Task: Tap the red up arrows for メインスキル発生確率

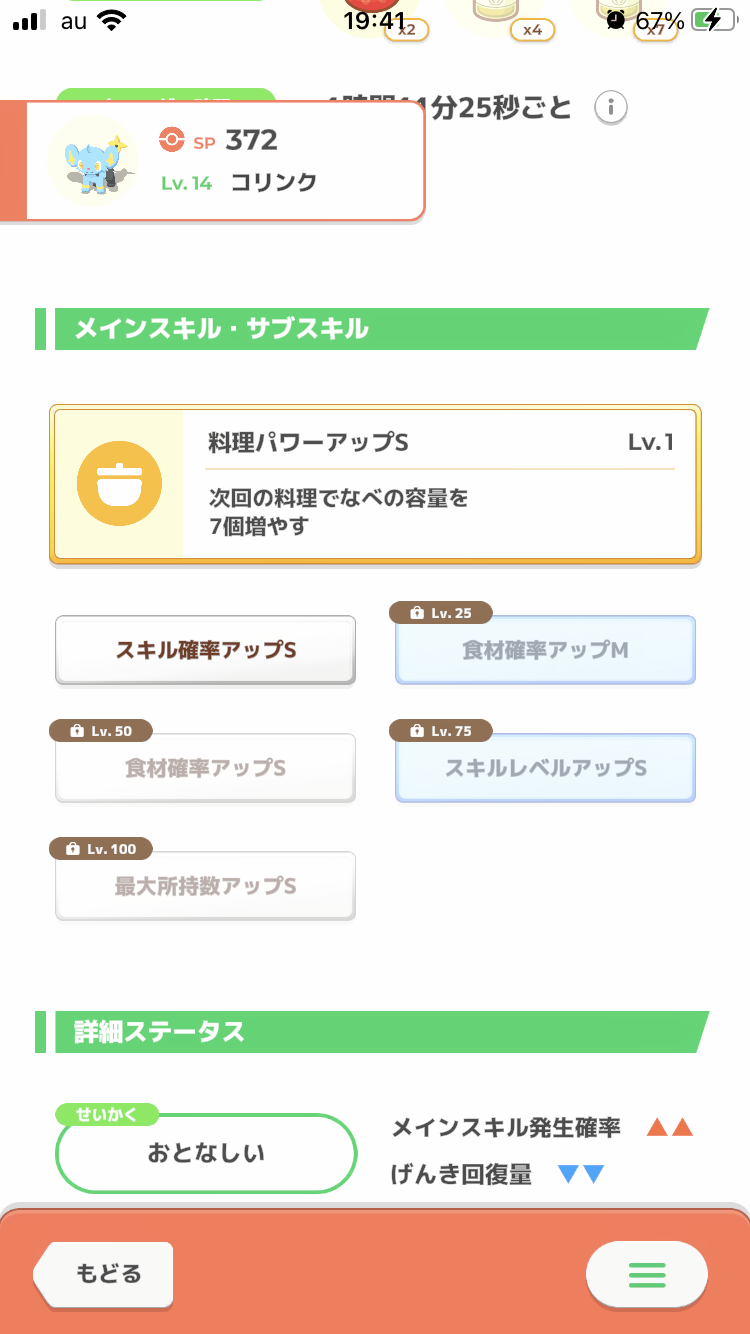Action: (x=669, y=1129)
